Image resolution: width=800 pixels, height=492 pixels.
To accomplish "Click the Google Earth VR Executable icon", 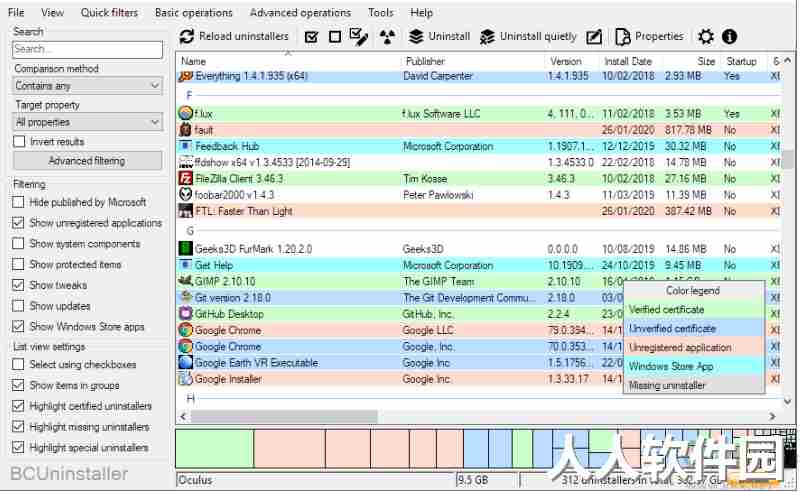I will click(x=186, y=362).
